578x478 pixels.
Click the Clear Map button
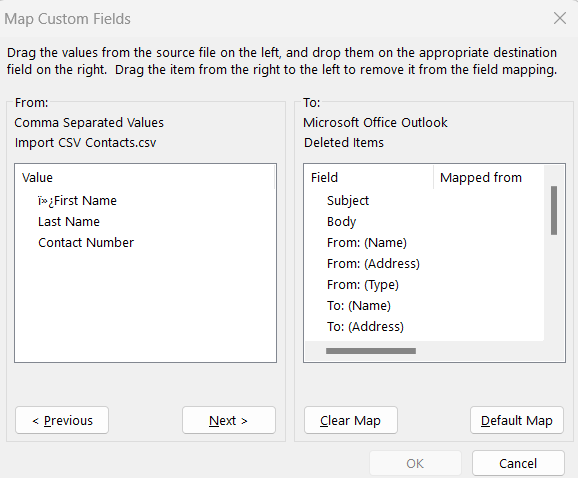tap(351, 420)
